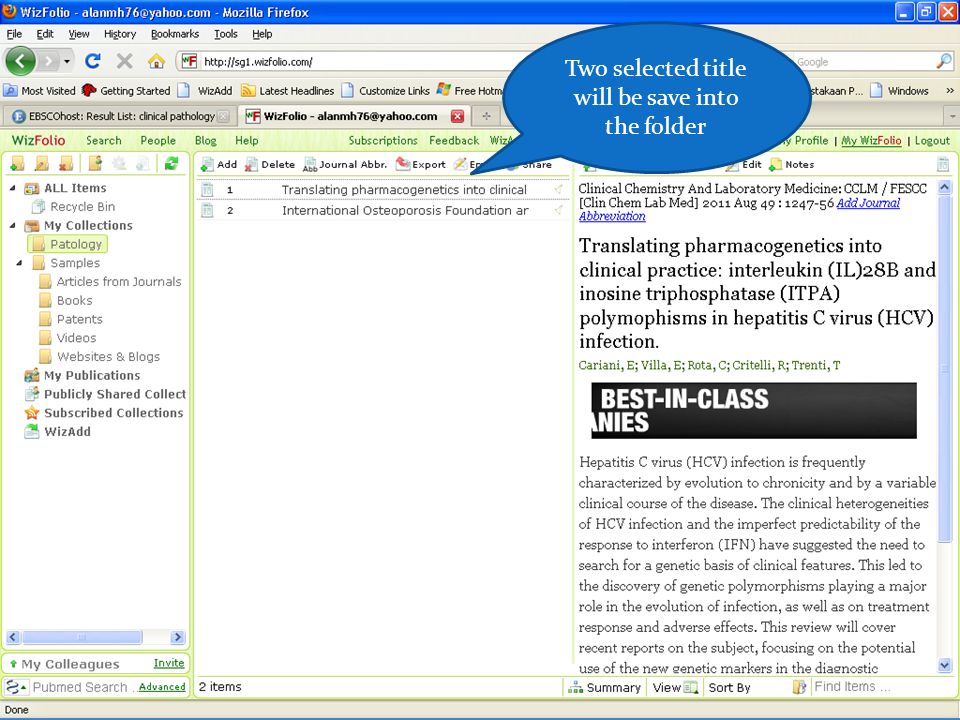Image resolution: width=960 pixels, height=720 pixels.
Task: Click the Pubmed Search input field
Action: (x=83, y=687)
